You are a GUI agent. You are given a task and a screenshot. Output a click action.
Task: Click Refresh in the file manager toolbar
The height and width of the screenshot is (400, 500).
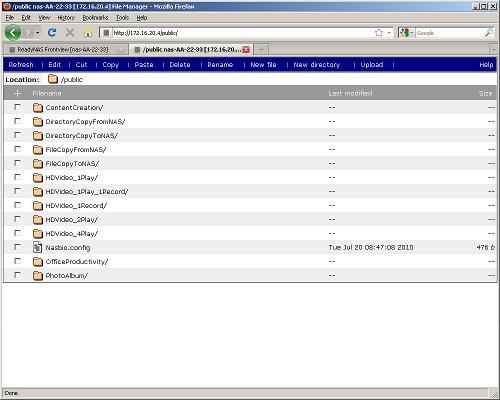click(x=21, y=65)
